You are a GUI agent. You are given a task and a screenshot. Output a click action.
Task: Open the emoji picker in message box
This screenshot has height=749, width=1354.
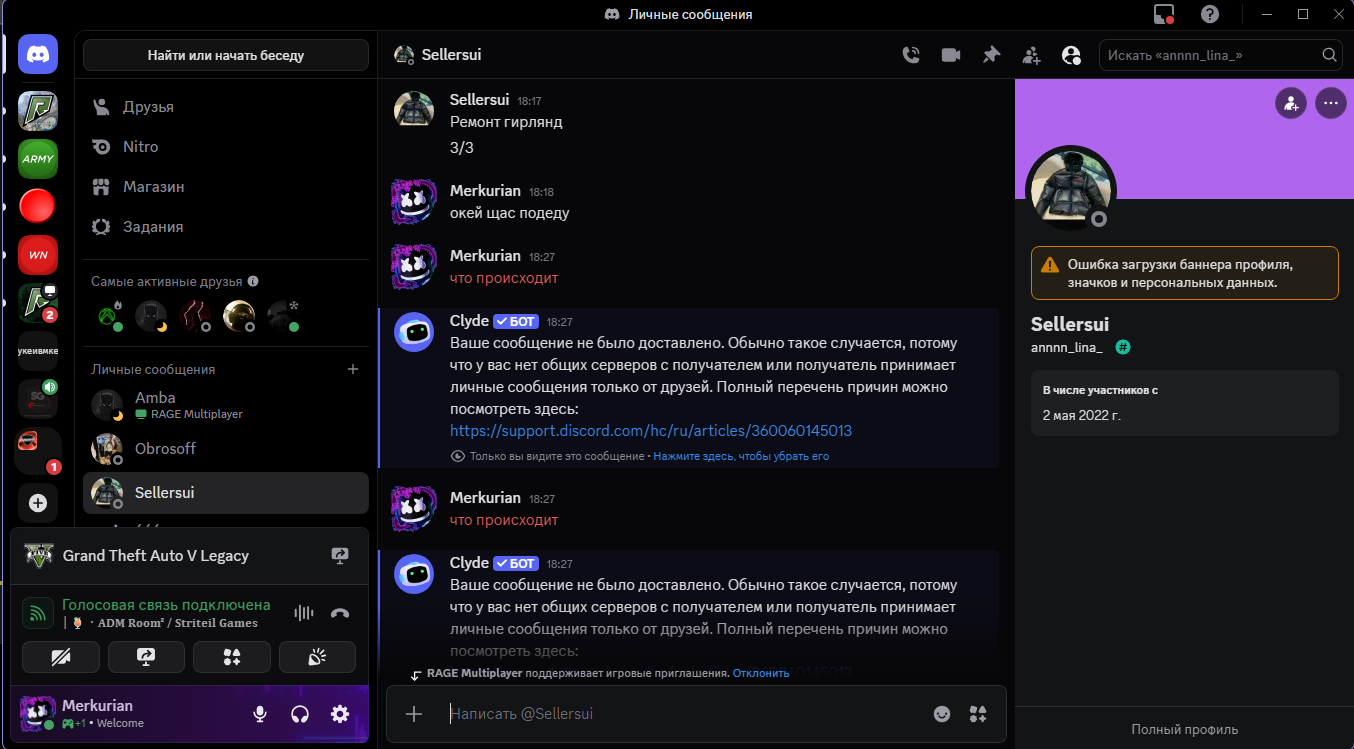point(941,713)
